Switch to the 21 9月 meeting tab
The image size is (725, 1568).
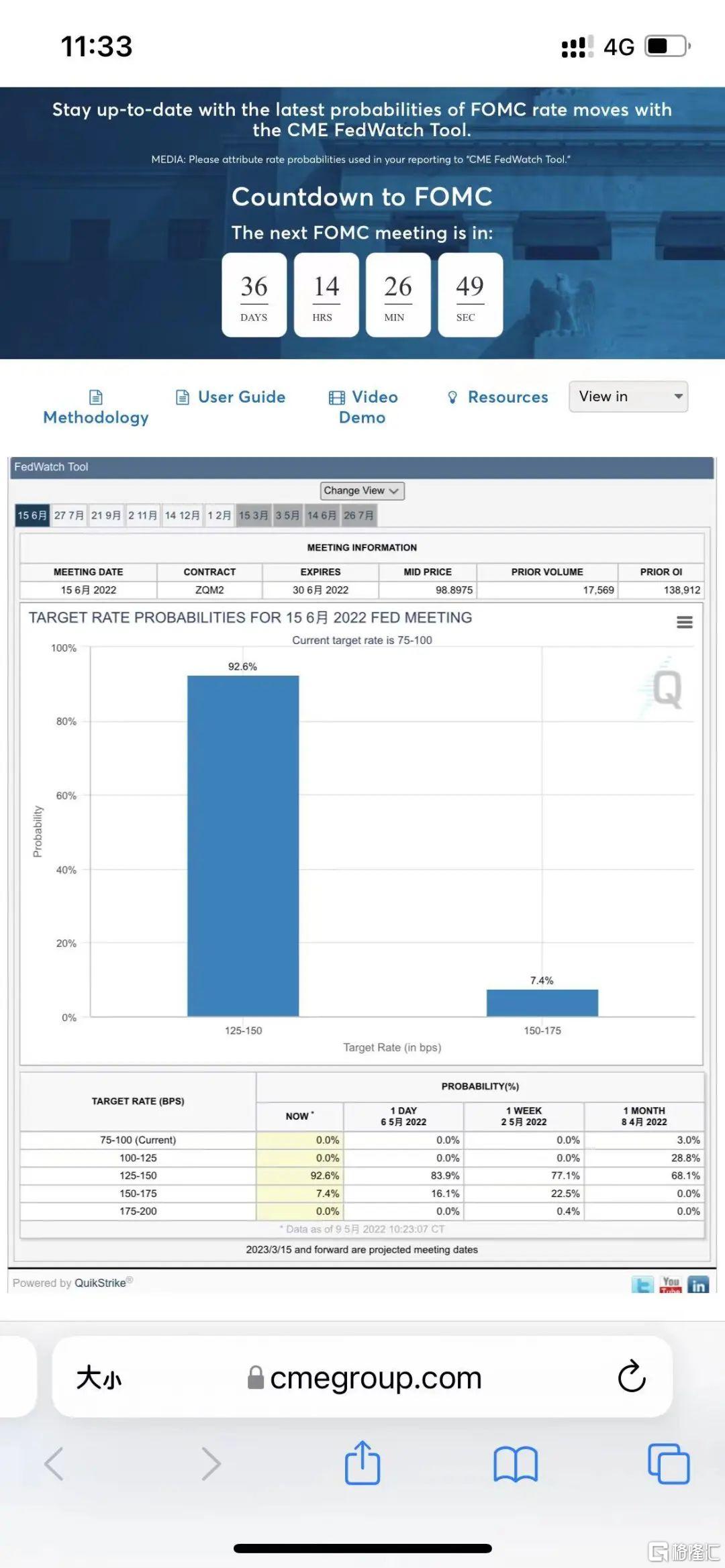(x=106, y=515)
